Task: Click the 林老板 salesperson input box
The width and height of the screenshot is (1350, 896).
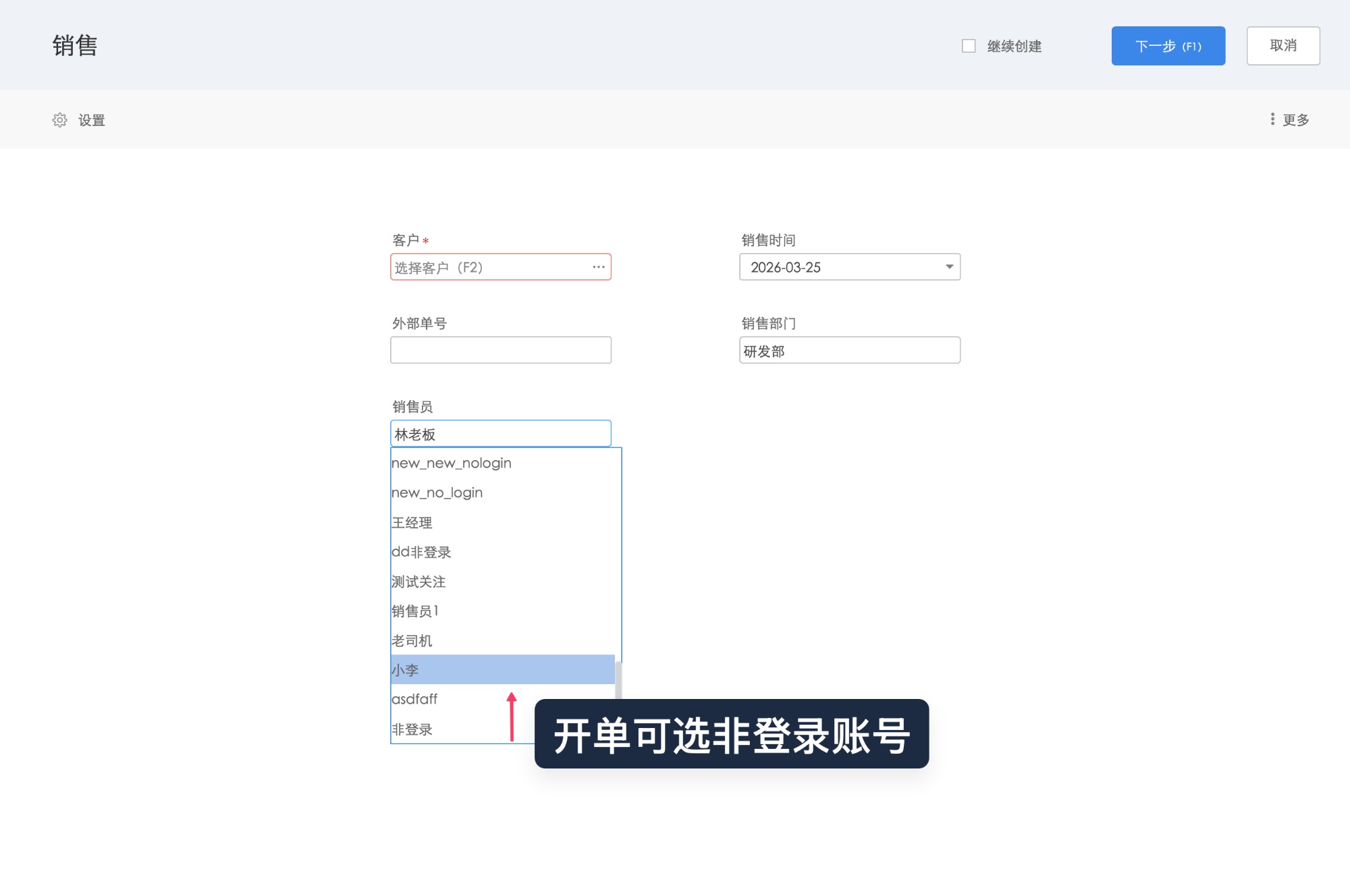Action: click(500, 434)
